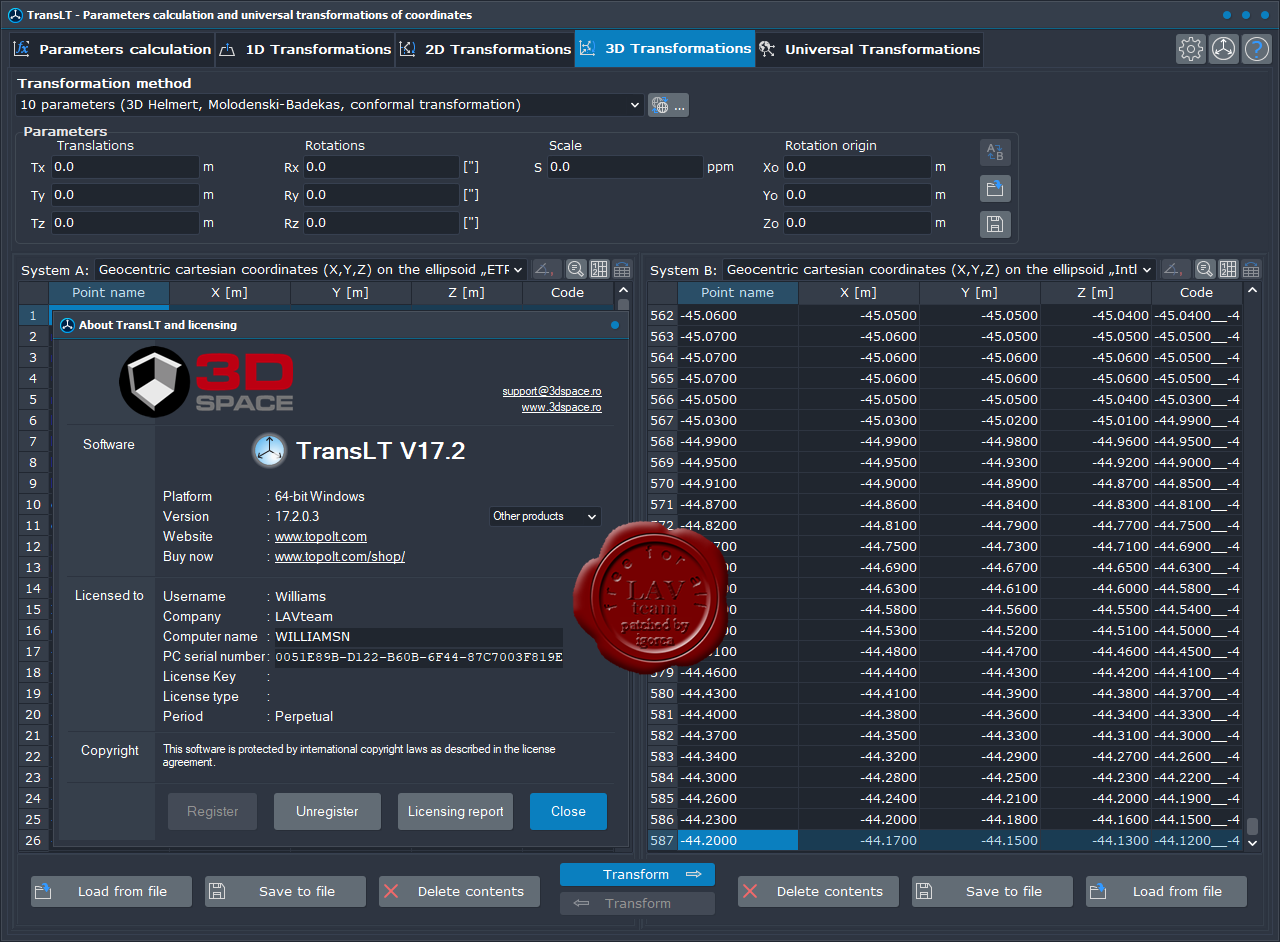Screen dimensions: 1280x942
Task: Load parameters from file via folder icon
Action: click(x=995, y=188)
